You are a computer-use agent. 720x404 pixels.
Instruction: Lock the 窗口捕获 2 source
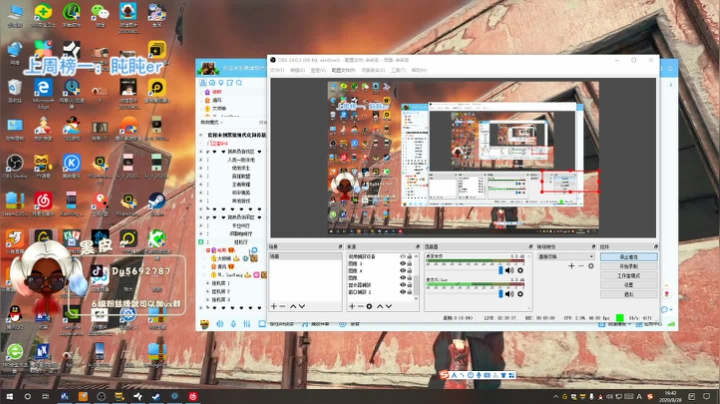pos(410,292)
